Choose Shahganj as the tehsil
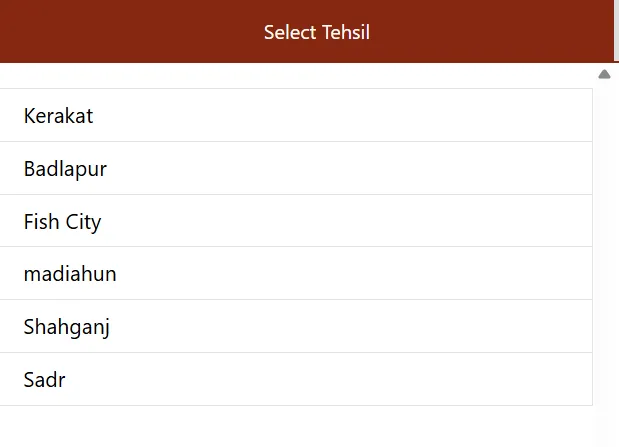 point(67,327)
